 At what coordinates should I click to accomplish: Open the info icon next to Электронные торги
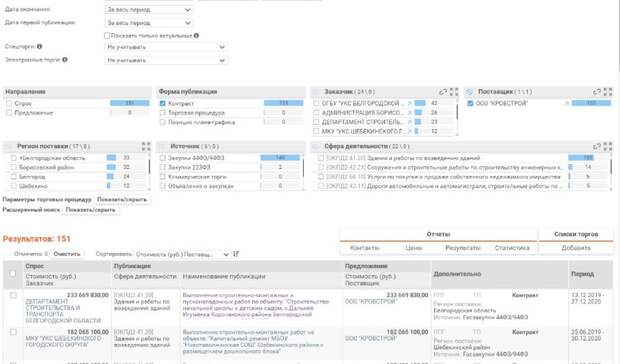coord(64,60)
